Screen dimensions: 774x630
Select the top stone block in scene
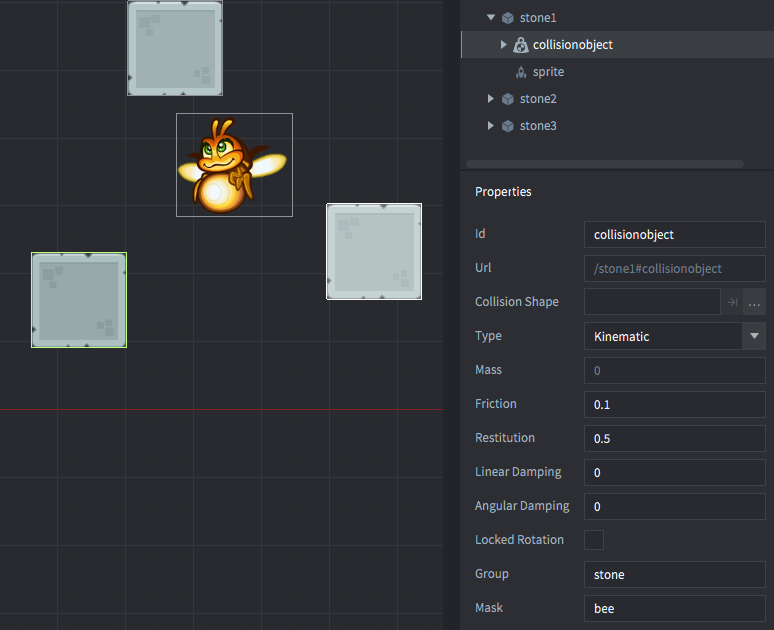(175, 48)
